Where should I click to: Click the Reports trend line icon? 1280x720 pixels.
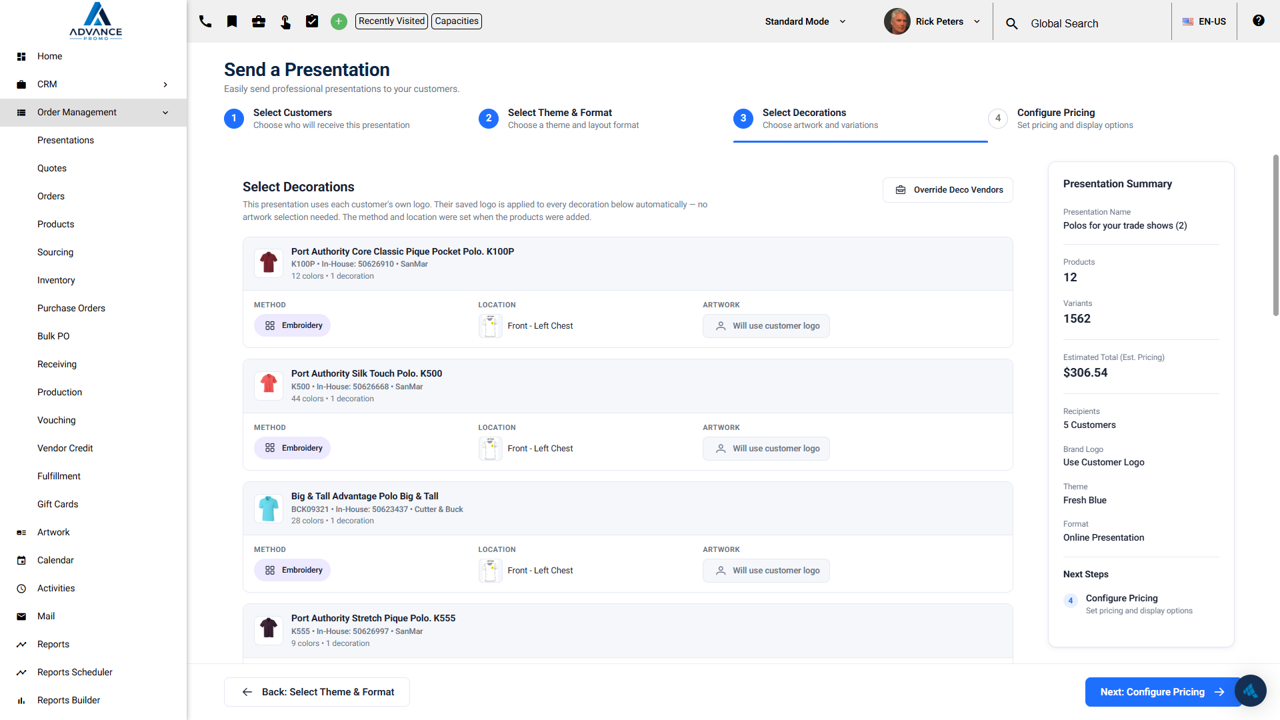(x=21, y=644)
